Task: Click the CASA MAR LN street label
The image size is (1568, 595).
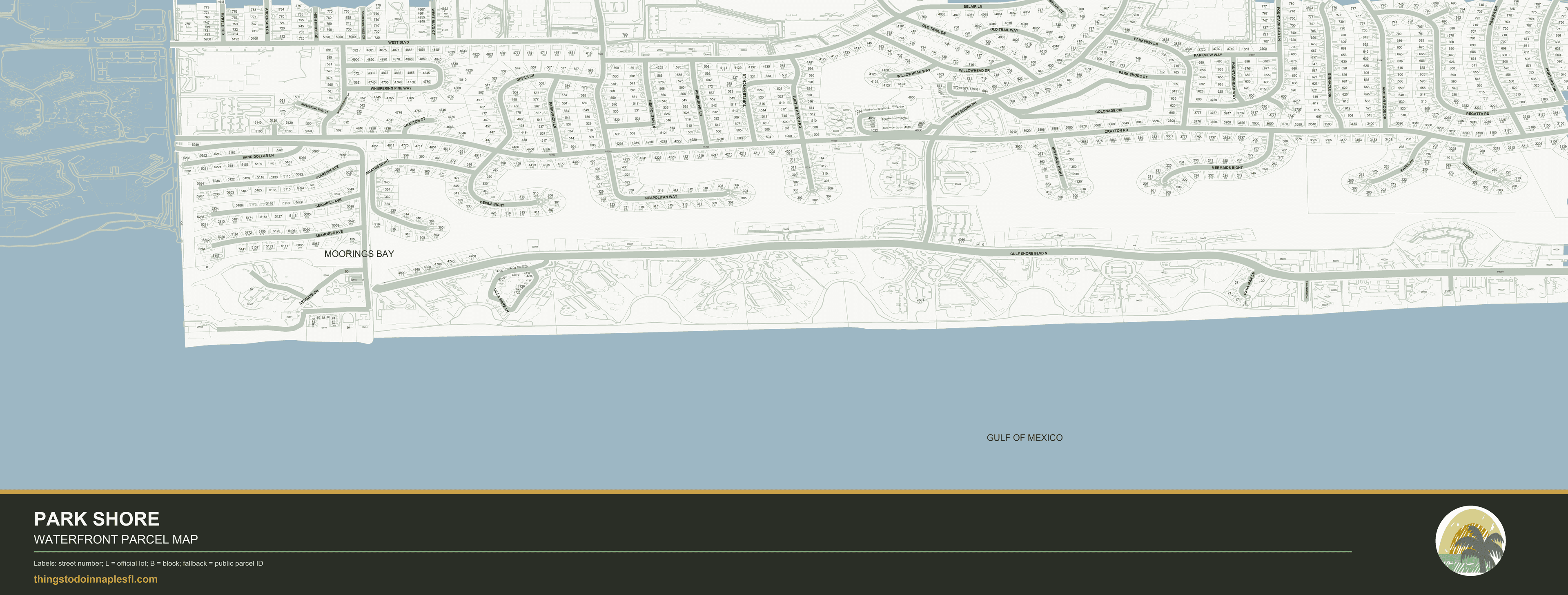Action: (1249, 284)
